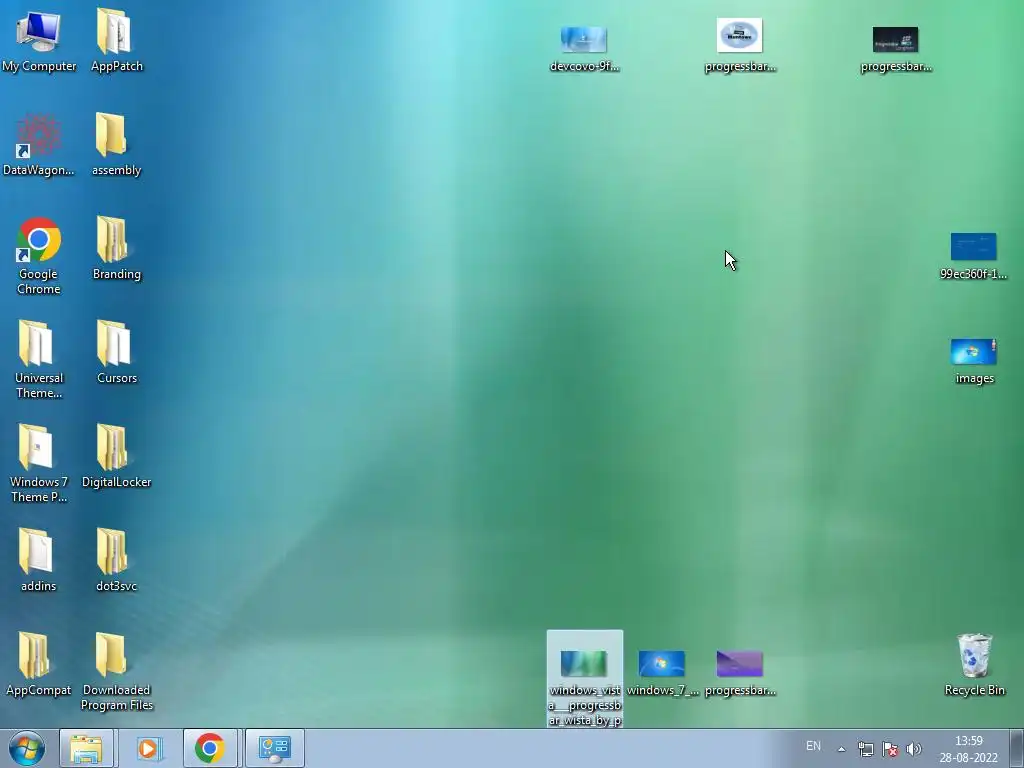The width and height of the screenshot is (1024, 768).
Task: Select the Windows 7 Theme P... folder
Action: [39, 463]
